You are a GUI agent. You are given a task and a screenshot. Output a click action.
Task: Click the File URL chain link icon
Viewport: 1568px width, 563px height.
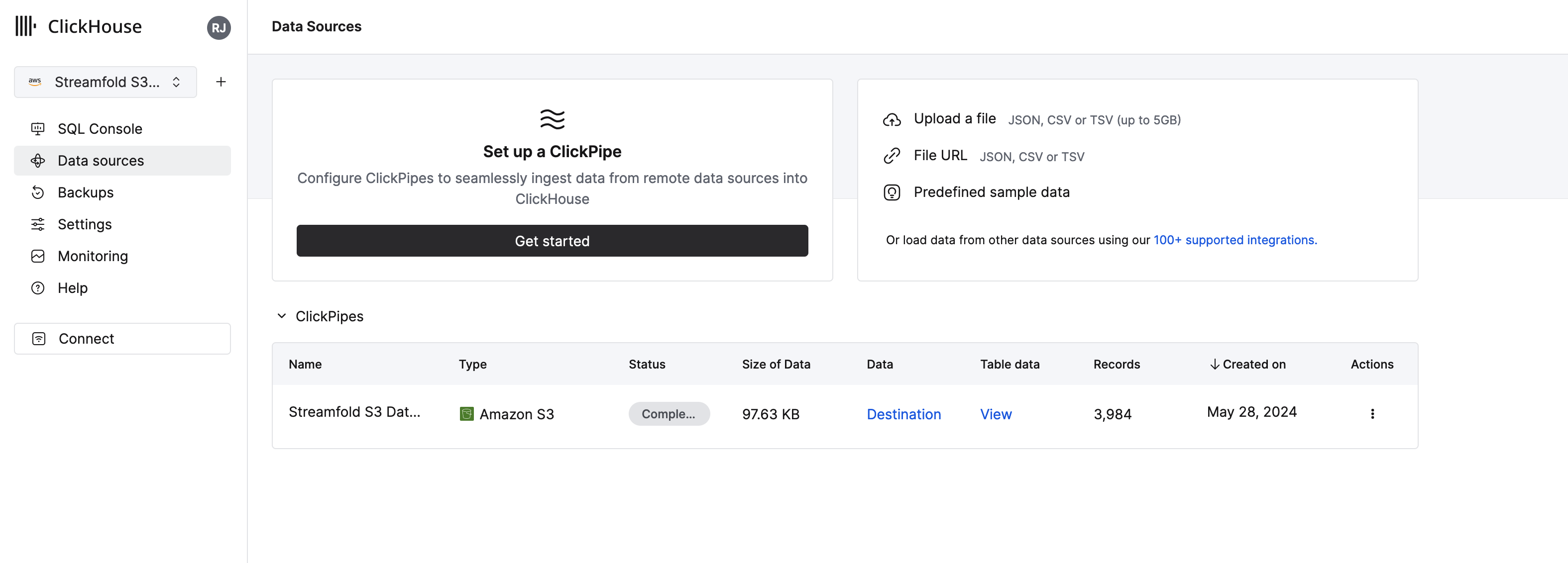click(892, 156)
